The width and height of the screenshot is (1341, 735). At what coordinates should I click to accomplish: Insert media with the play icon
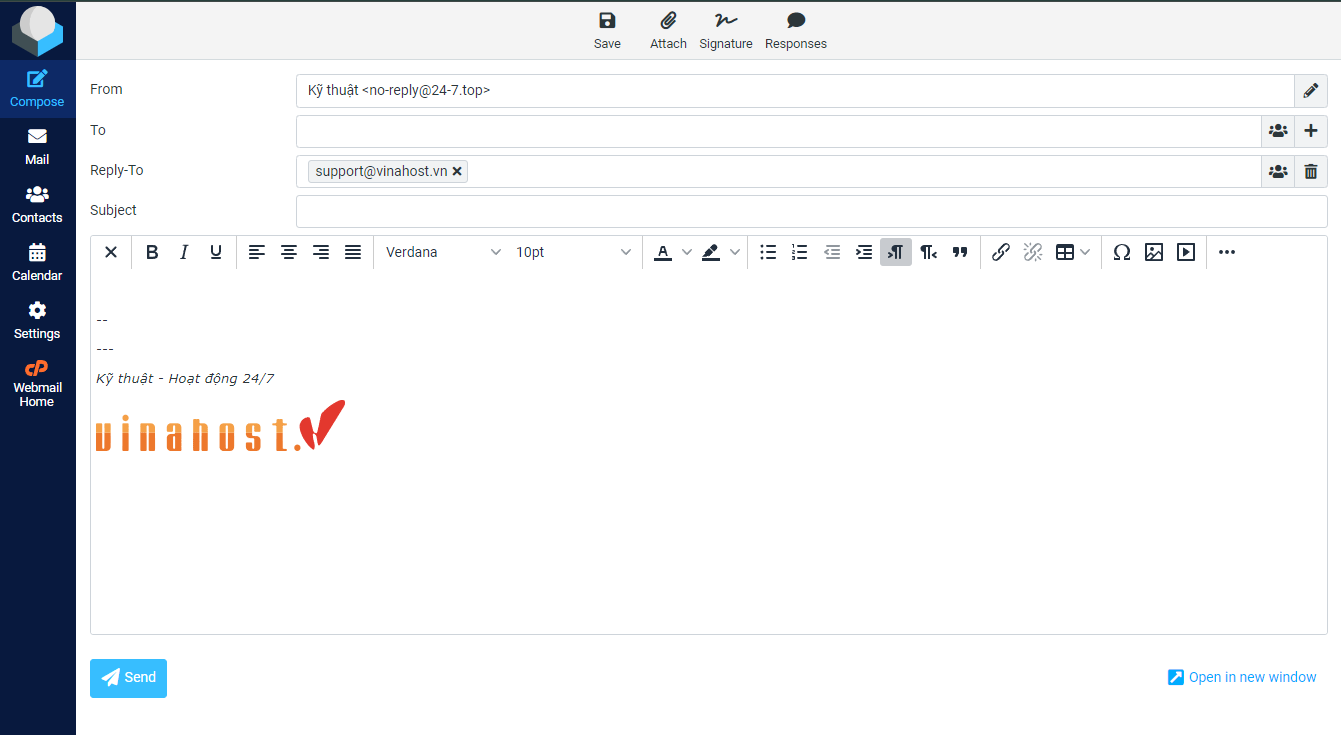point(1186,252)
